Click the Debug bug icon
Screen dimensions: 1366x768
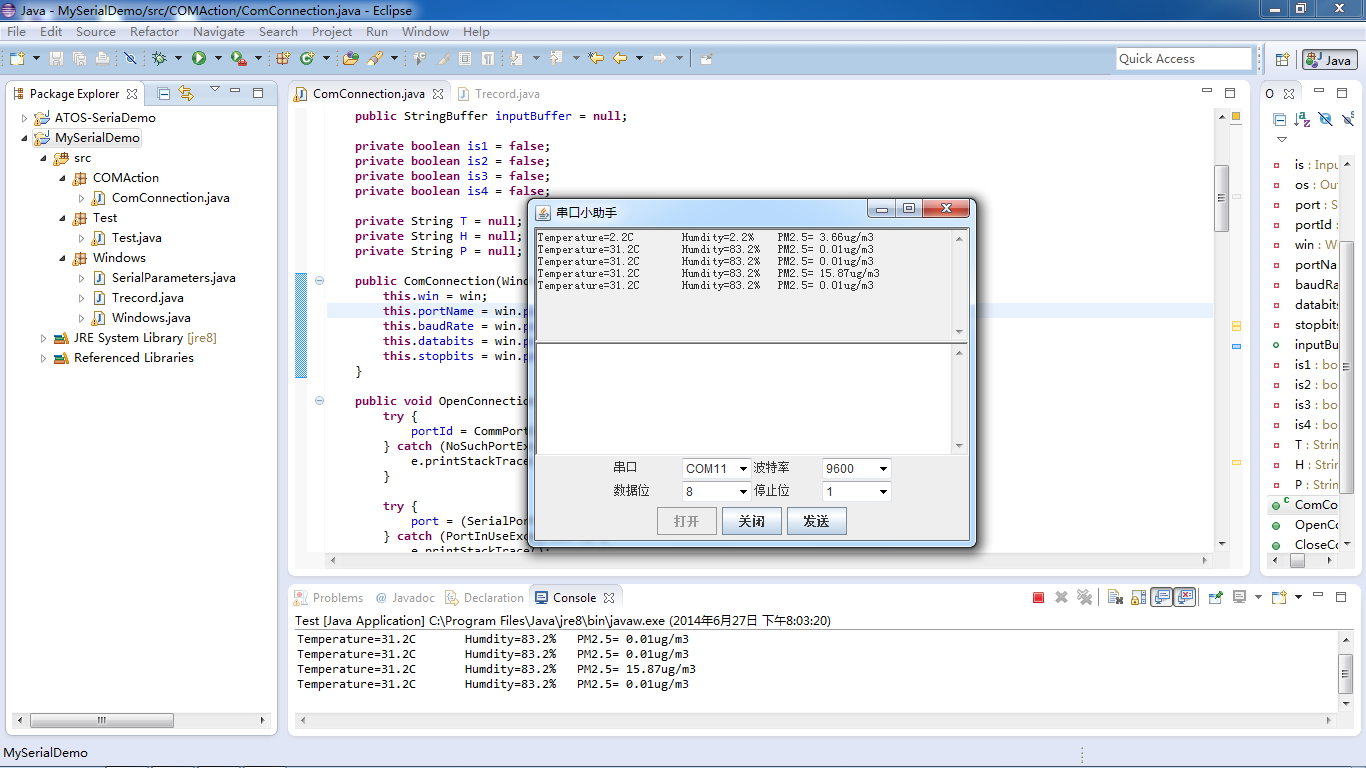pos(159,59)
